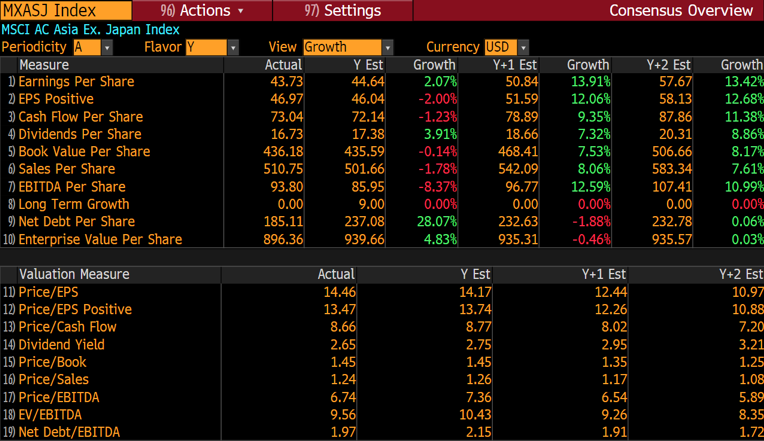764x441 pixels.
Task: Expand the Flavor dropdown arrow
Action: click(x=233, y=48)
